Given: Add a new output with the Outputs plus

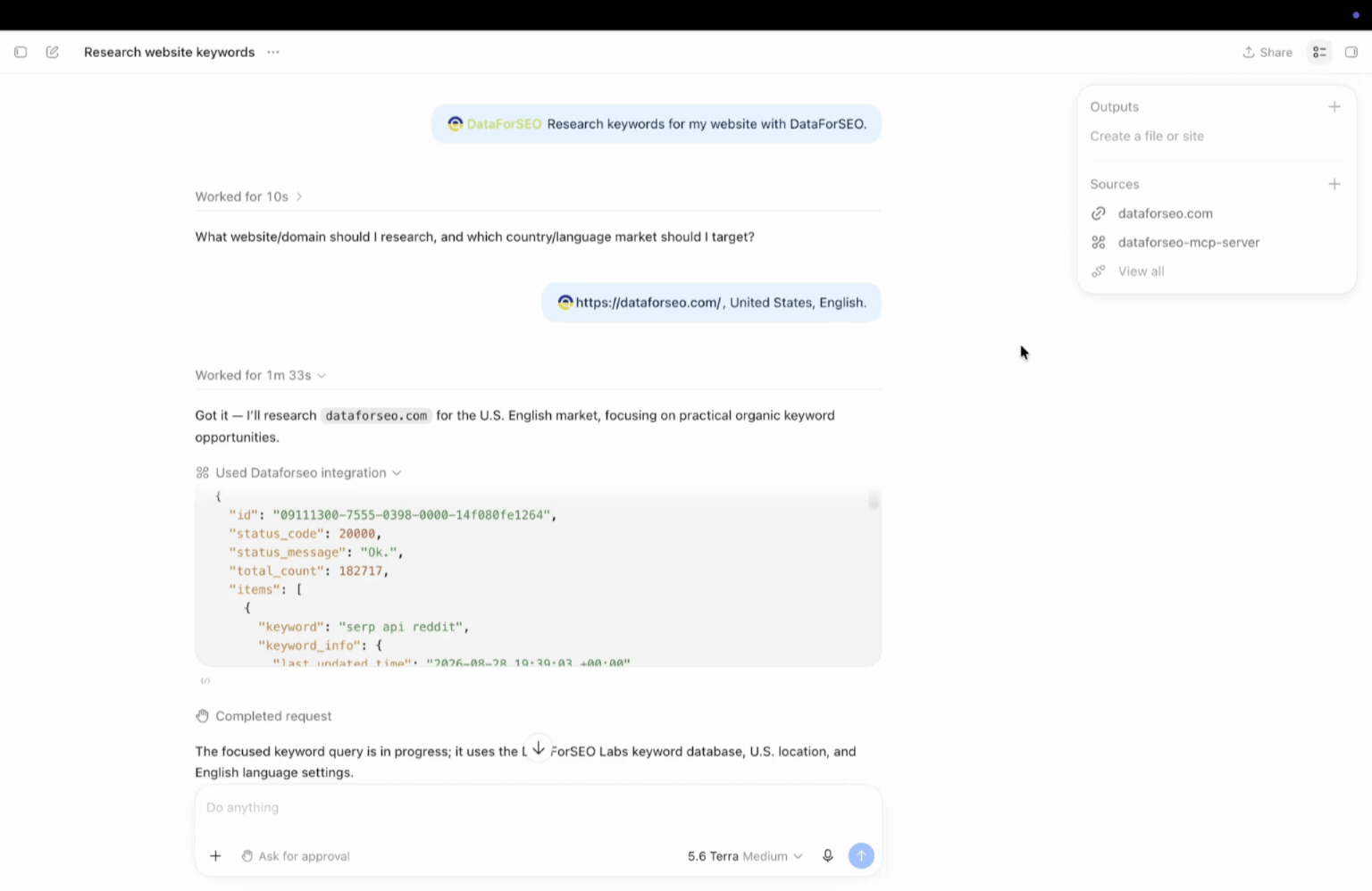Looking at the screenshot, I should 1334,106.
